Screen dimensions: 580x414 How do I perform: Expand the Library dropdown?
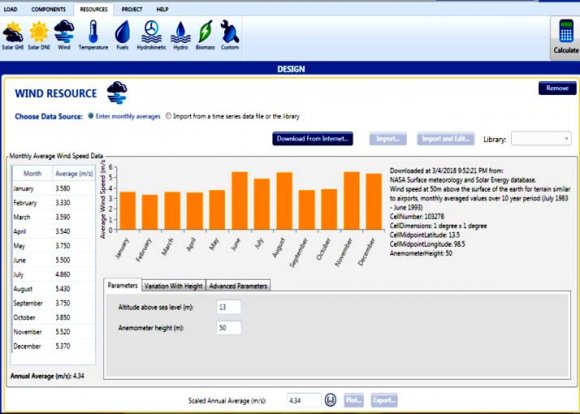(x=541, y=139)
